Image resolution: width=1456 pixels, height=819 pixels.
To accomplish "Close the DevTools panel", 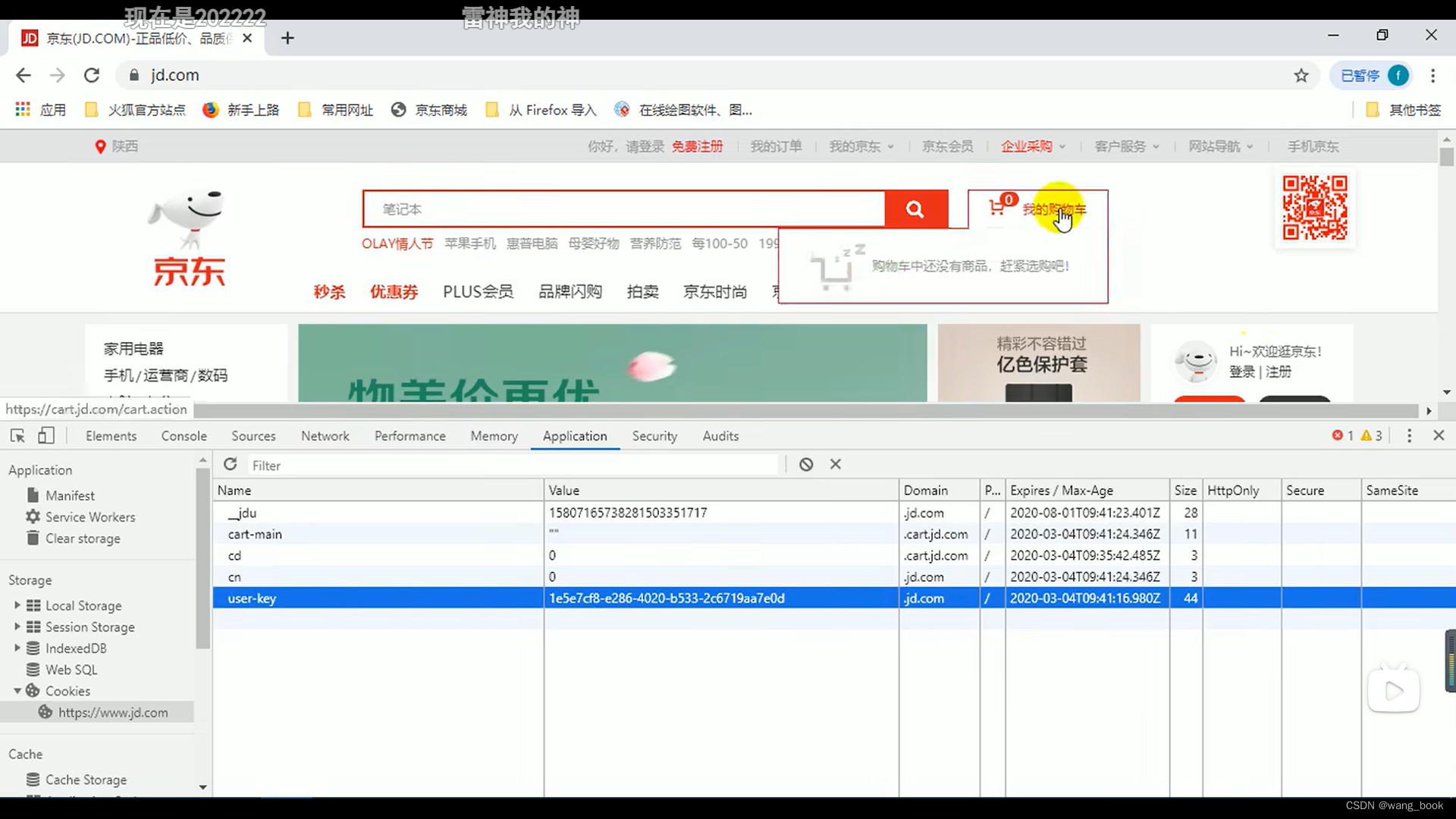I will pos(1439,435).
